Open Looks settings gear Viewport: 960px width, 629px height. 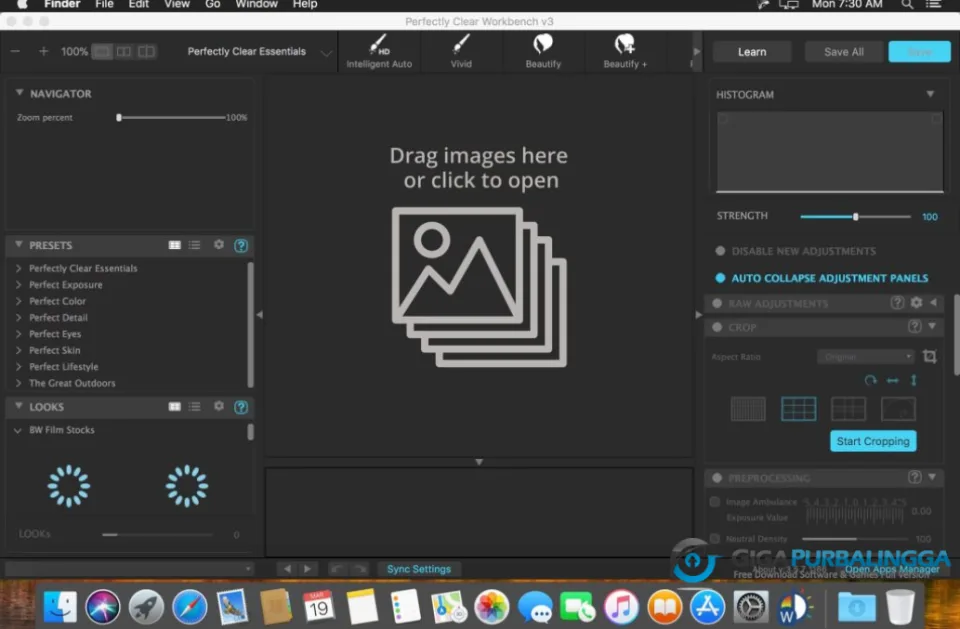click(219, 406)
